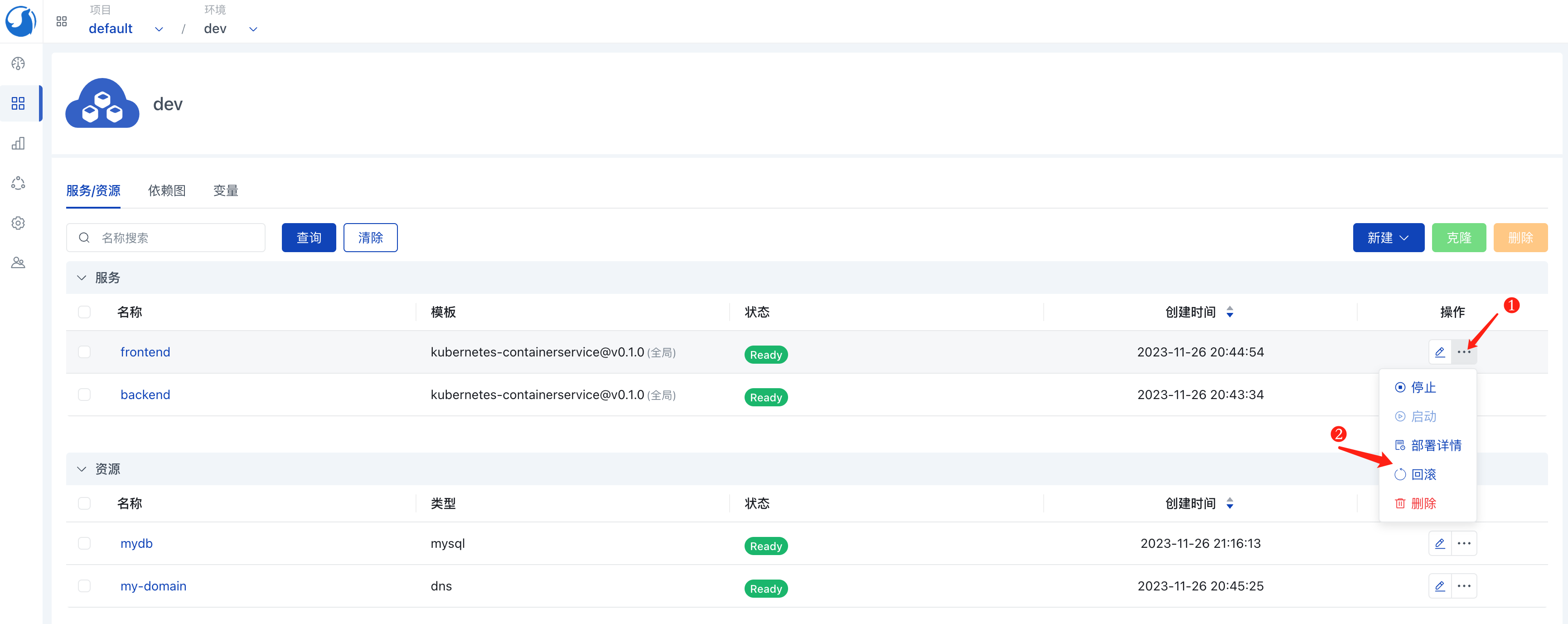Open more actions for my-domain resource
The image size is (1568, 624).
point(1464,586)
